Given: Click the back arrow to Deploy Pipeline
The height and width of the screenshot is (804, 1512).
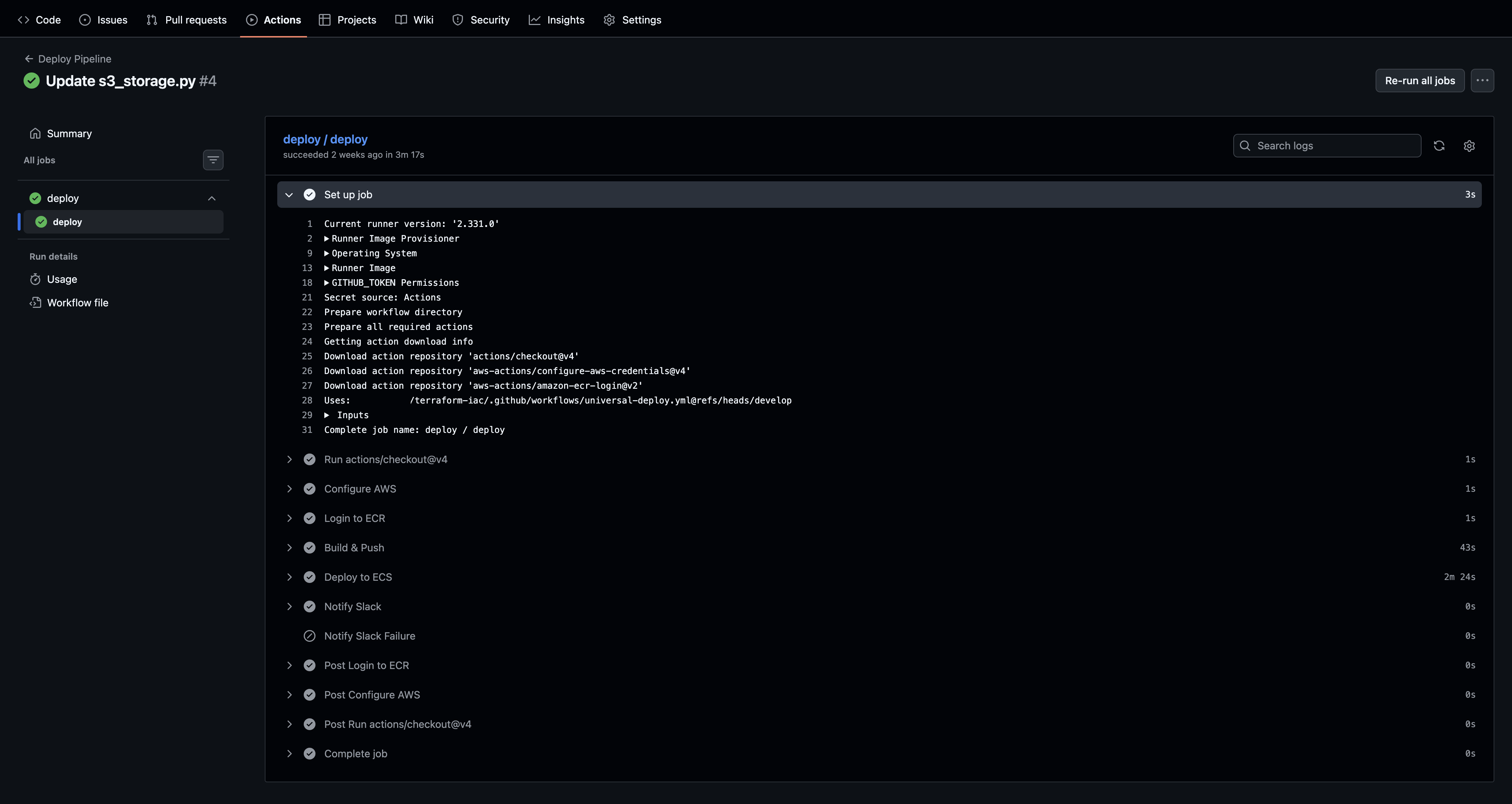Looking at the screenshot, I should click(x=29, y=59).
